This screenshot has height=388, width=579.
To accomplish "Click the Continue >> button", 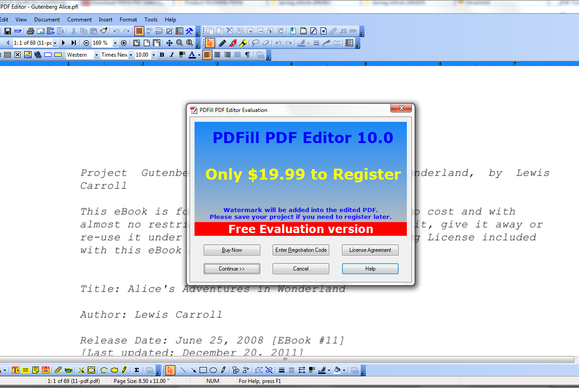I will pyautogui.click(x=232, y=269).
